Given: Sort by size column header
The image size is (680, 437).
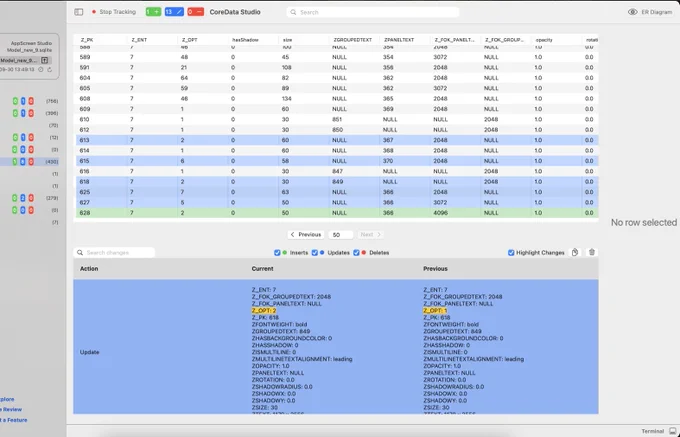Looking at the screenshot, I should pyautogui.click(x=287, y=39).
